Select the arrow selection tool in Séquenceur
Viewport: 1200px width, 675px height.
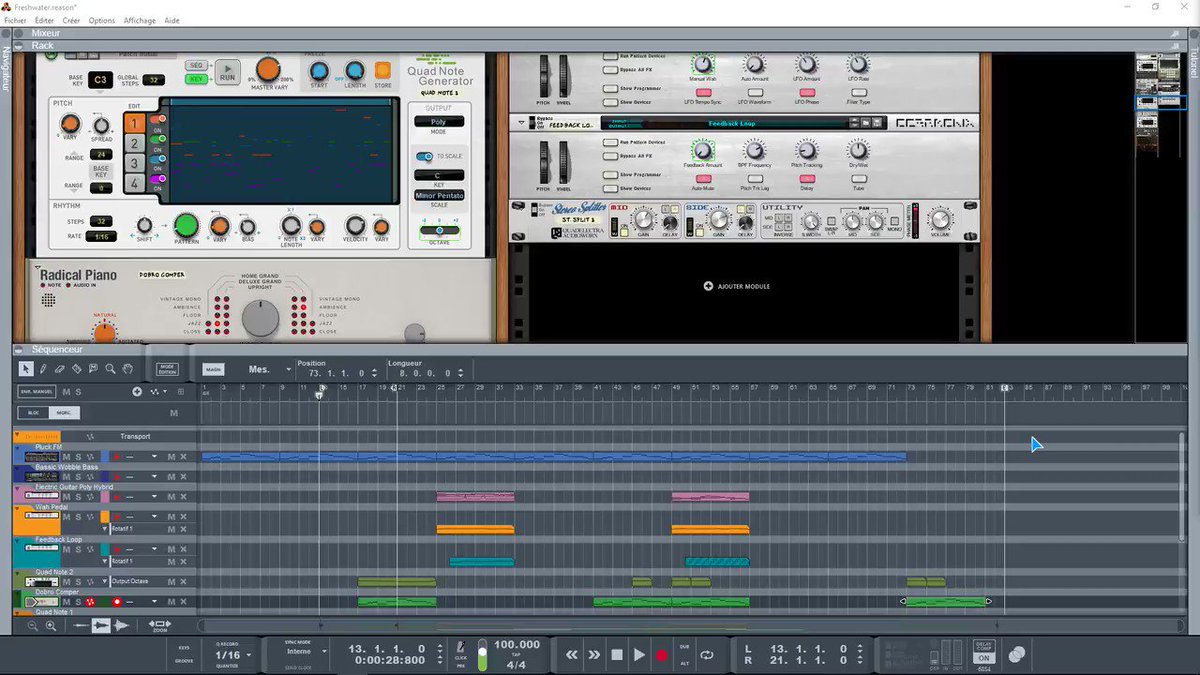click(26, 369)
